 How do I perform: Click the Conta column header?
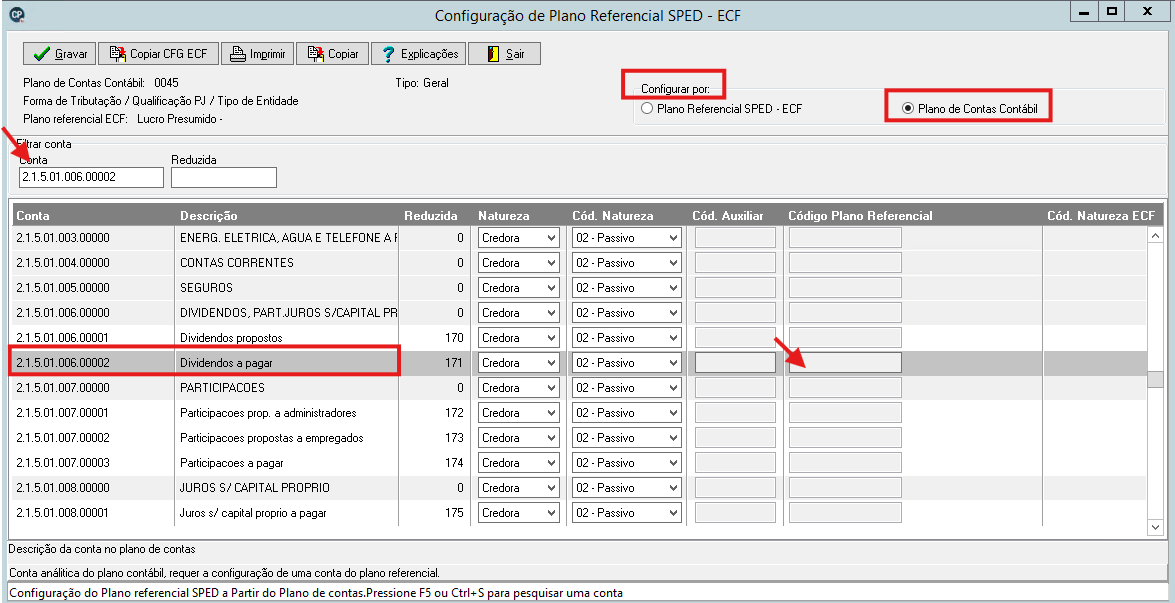[33, 216]
